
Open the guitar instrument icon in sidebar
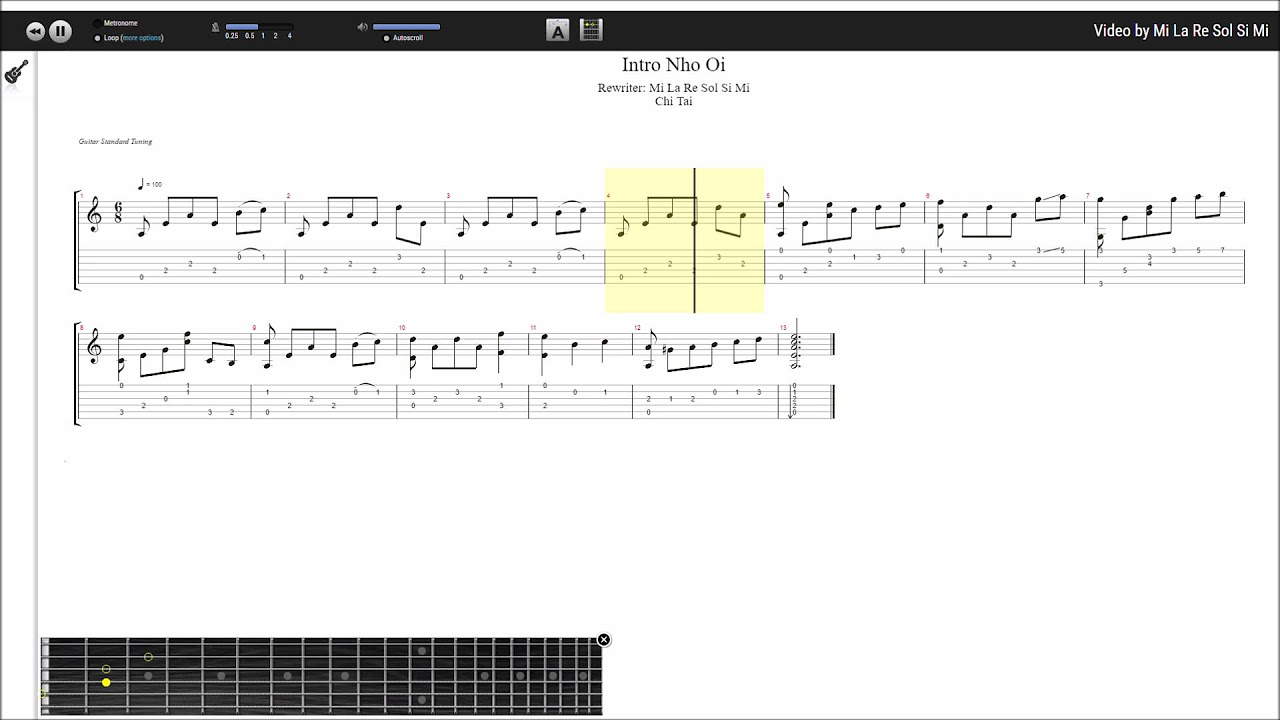coord(16,73)
